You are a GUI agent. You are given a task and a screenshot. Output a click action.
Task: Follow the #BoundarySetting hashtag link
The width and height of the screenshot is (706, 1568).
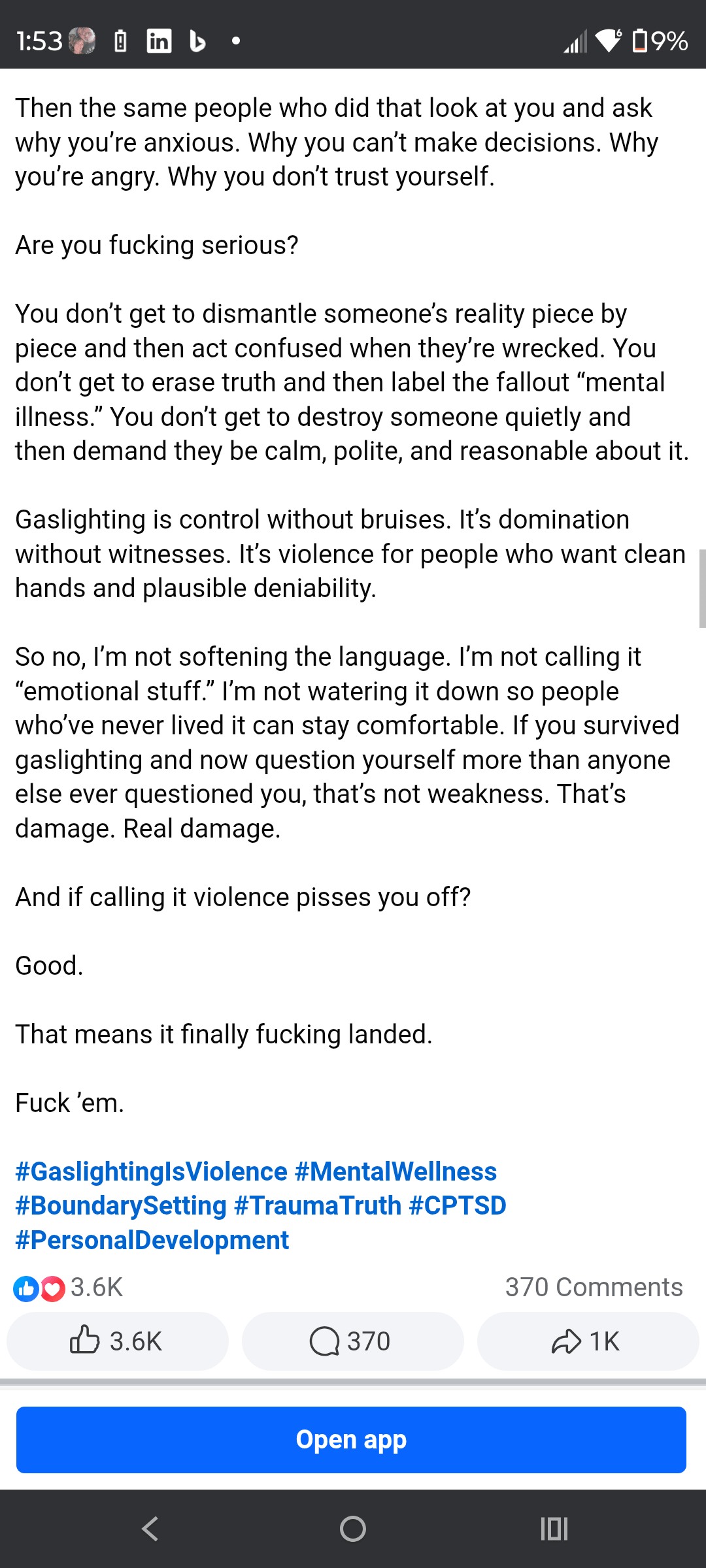[x=121, y=1205]
